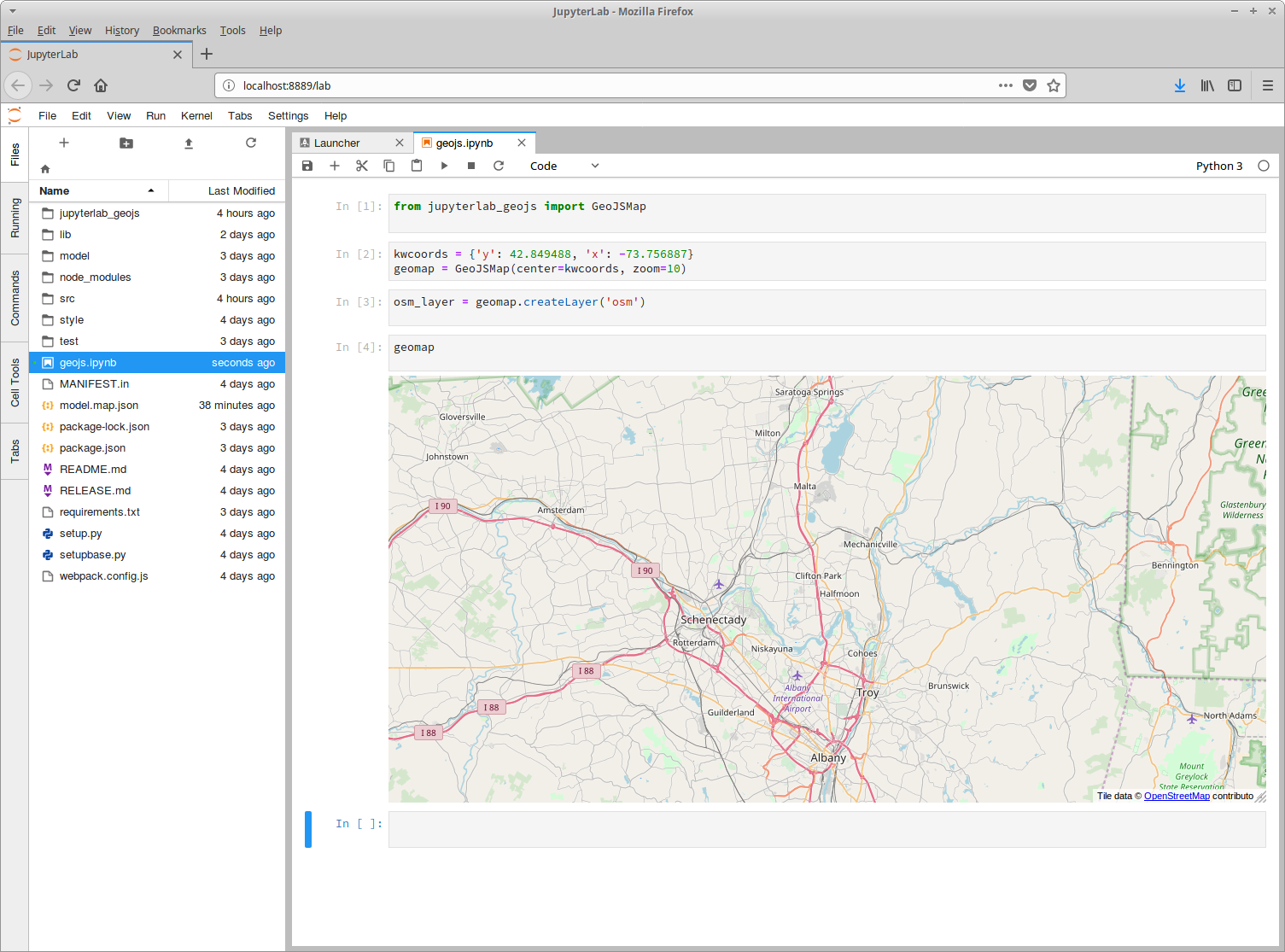Refresh the file browser list
The width and height of the screenshot is (1285, 952).
click(251, 143)
